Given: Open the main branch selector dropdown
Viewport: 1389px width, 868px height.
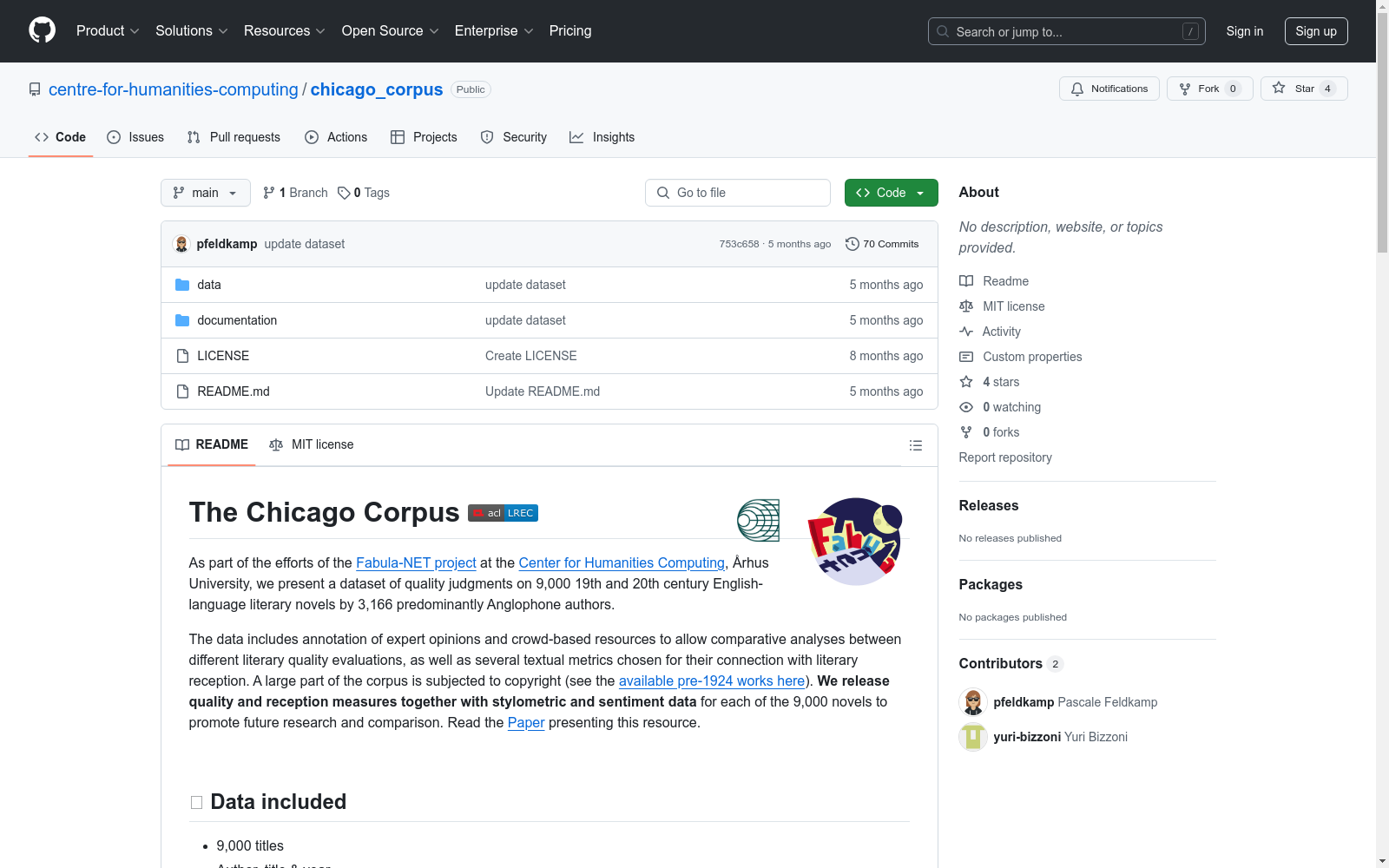Looking at the screenshot, I should (206, 193).
